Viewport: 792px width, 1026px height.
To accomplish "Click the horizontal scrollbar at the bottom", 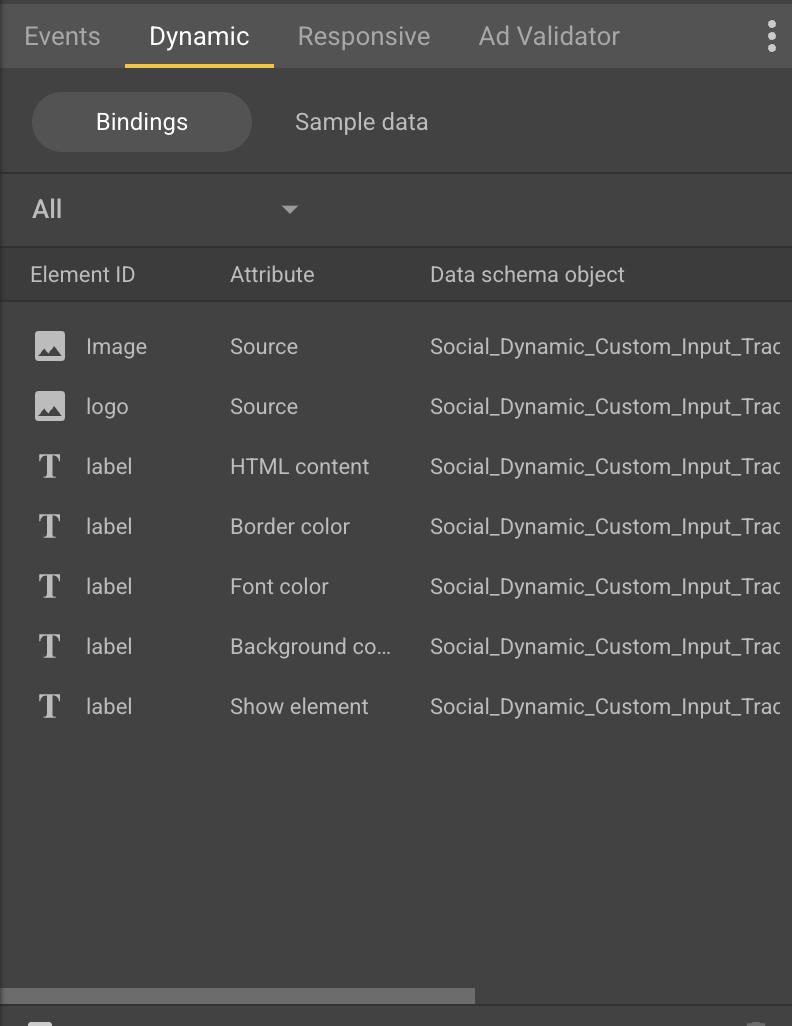I will coord(235,993).
